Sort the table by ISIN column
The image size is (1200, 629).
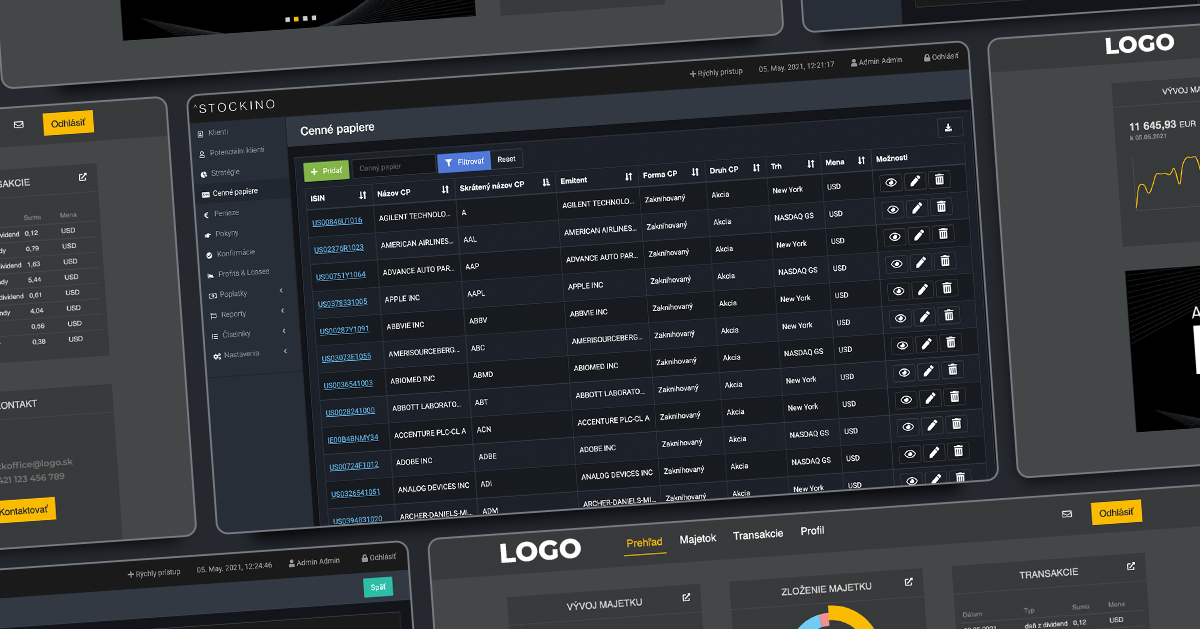(x=363, y=195)
